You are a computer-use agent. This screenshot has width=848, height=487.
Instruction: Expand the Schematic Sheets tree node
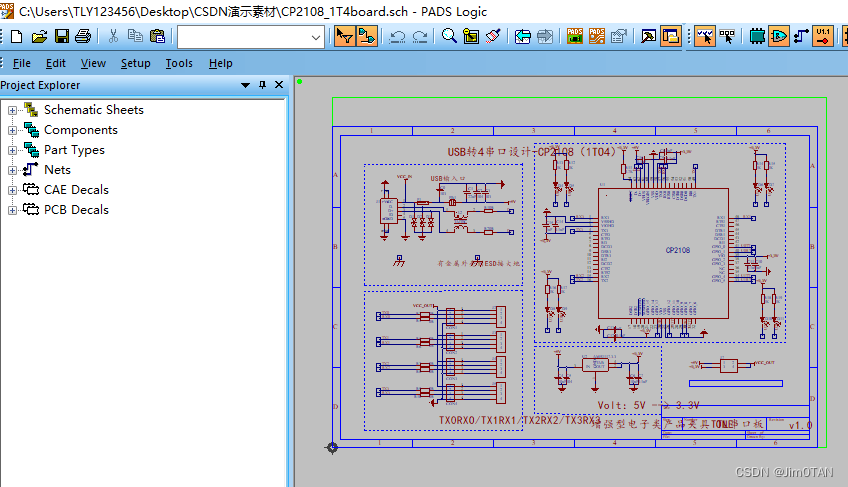coord(12,110)
